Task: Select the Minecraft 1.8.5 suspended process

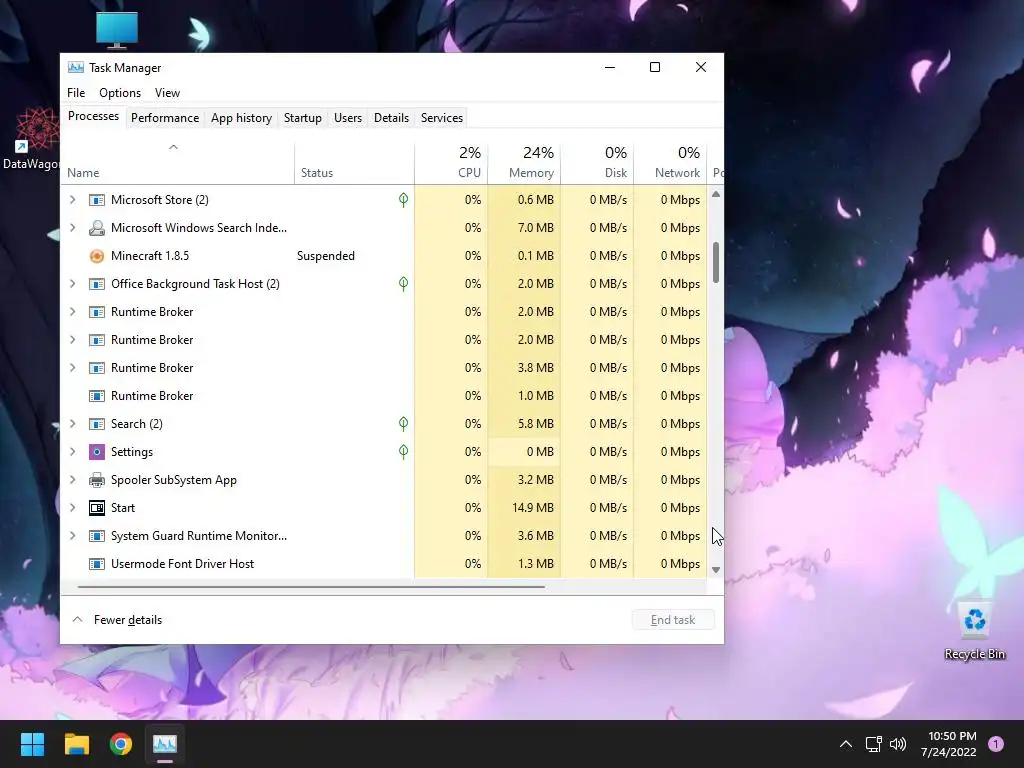Action: coord(385,256)
